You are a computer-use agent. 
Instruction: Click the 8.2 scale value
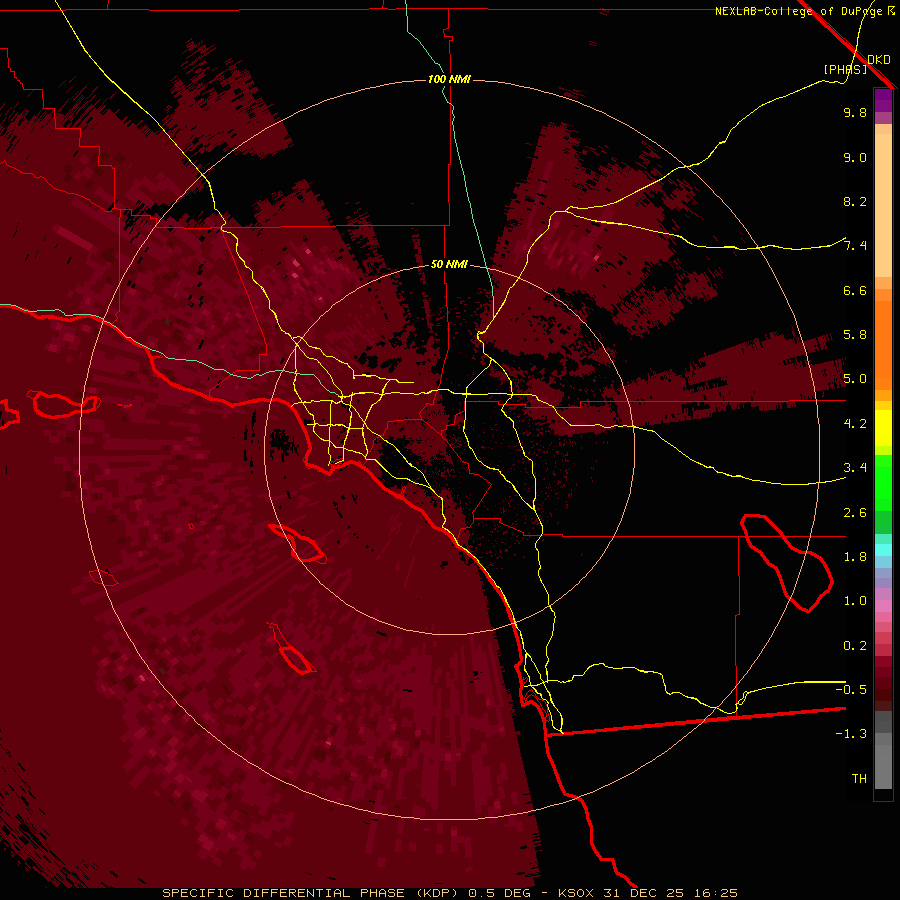[855, 201]
